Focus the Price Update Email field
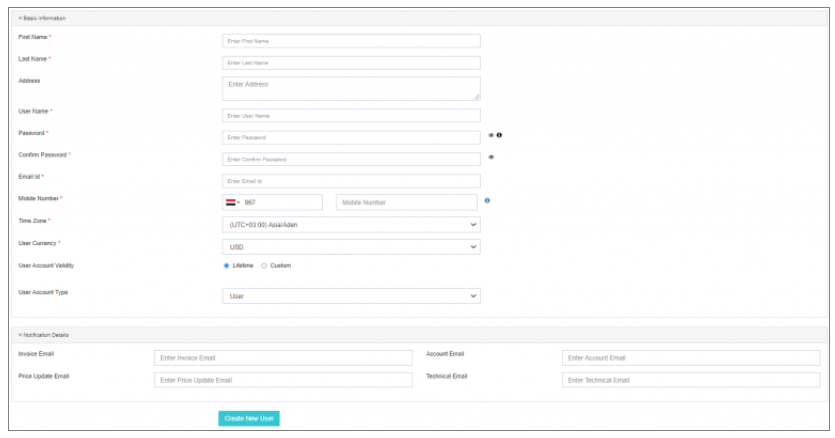 [283, 380]
